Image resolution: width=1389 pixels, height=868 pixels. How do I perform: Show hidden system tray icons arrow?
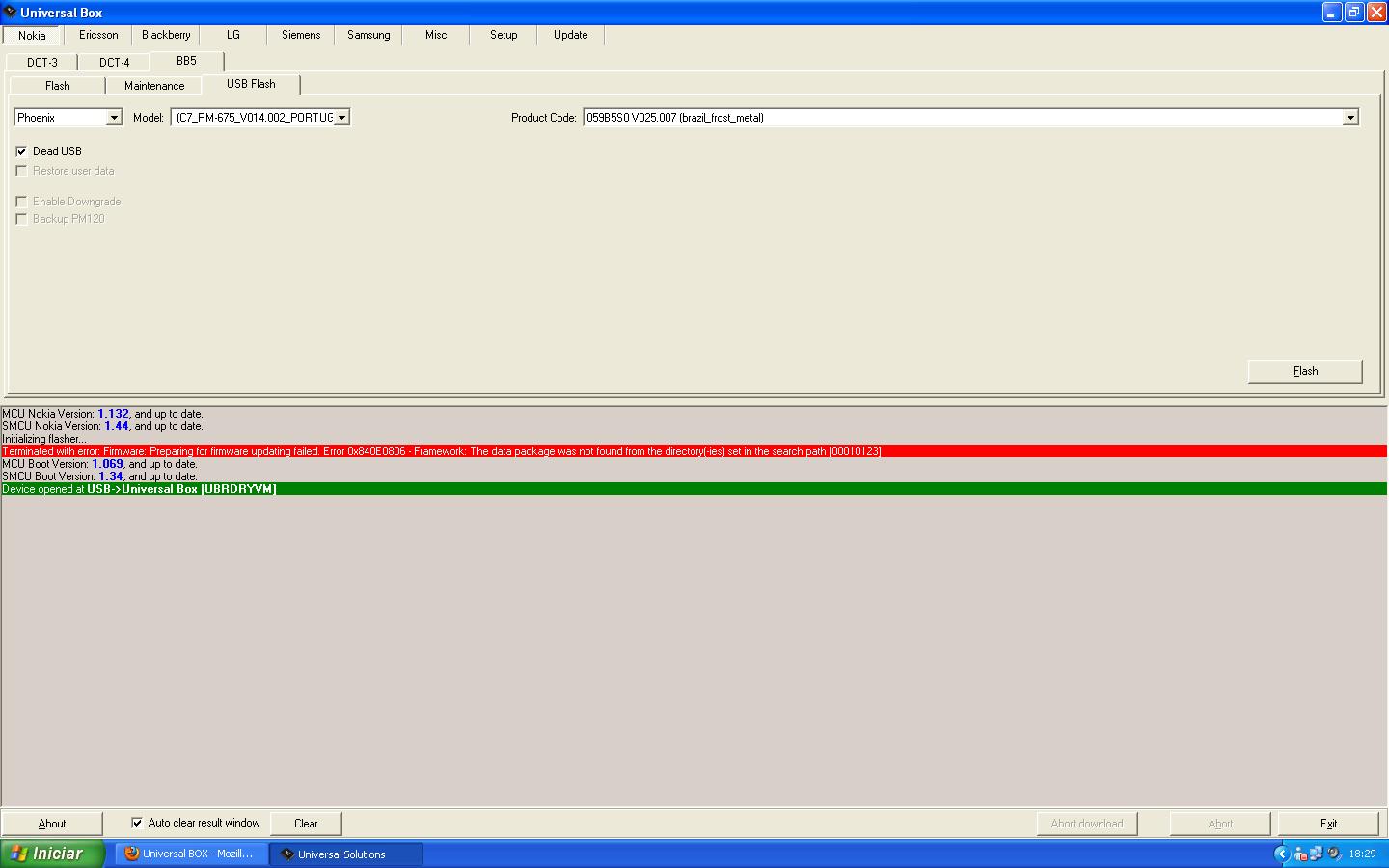(1281, 854)
